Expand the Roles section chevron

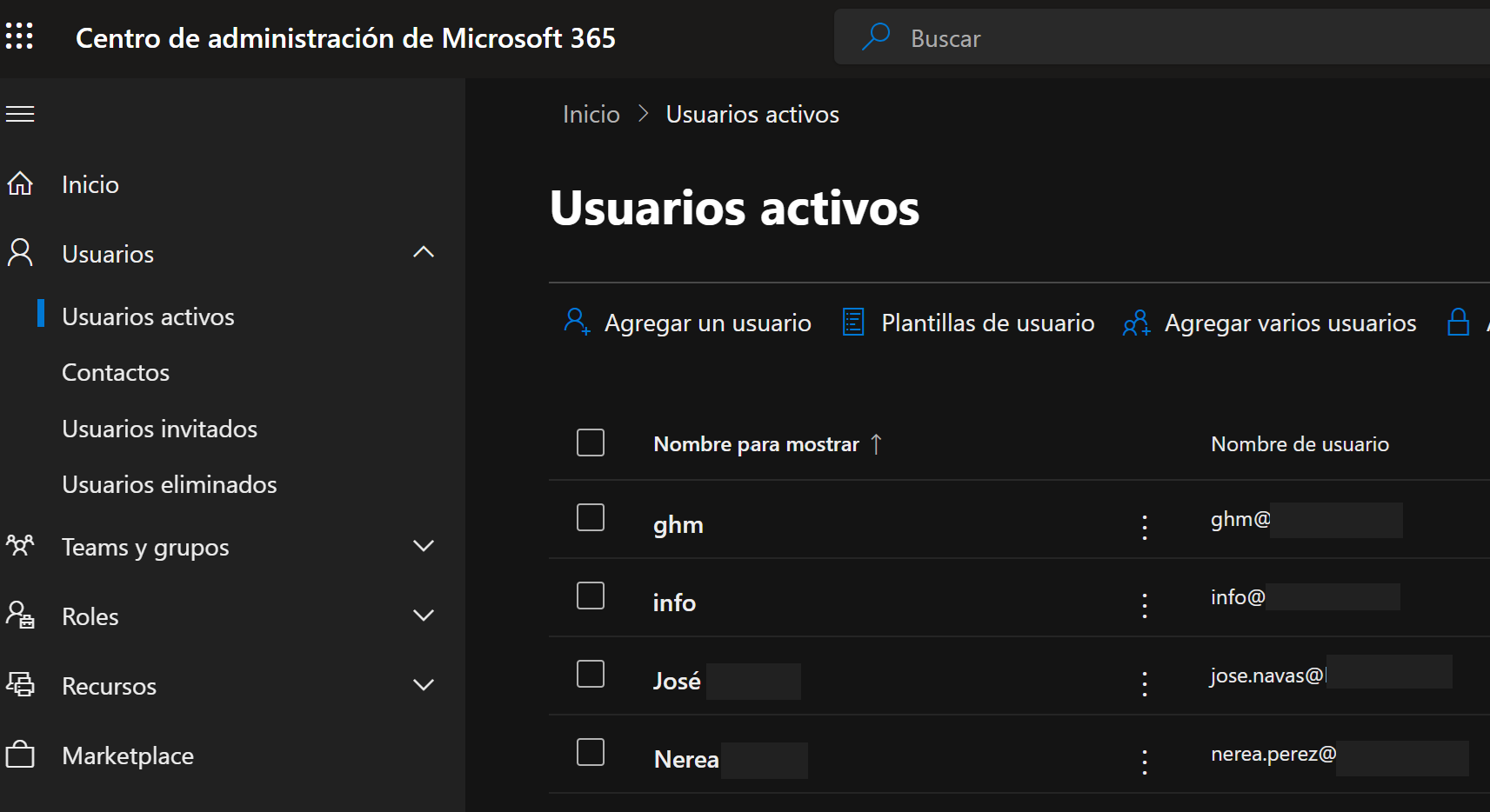[424, 616]
